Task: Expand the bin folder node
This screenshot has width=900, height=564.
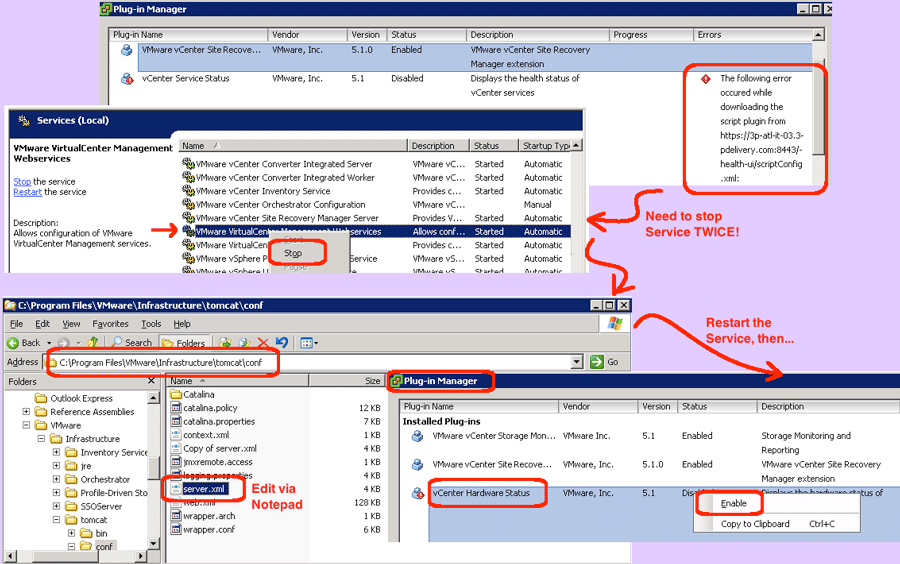Action: [71, 533]
